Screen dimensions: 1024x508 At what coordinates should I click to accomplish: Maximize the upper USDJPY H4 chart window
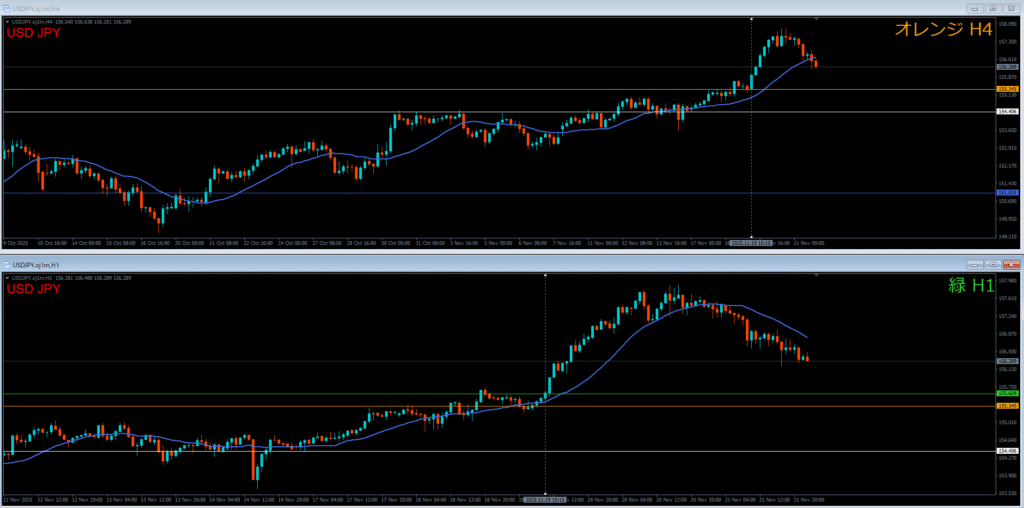(992, 8)
